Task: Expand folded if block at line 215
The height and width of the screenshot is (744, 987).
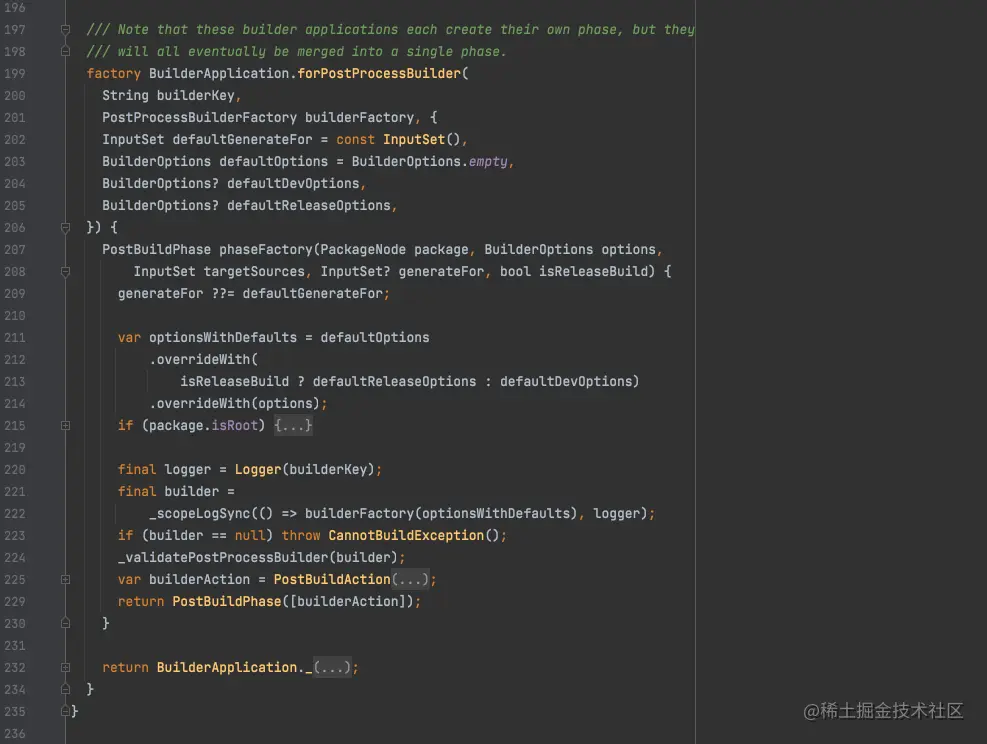Action: point(65,426)
